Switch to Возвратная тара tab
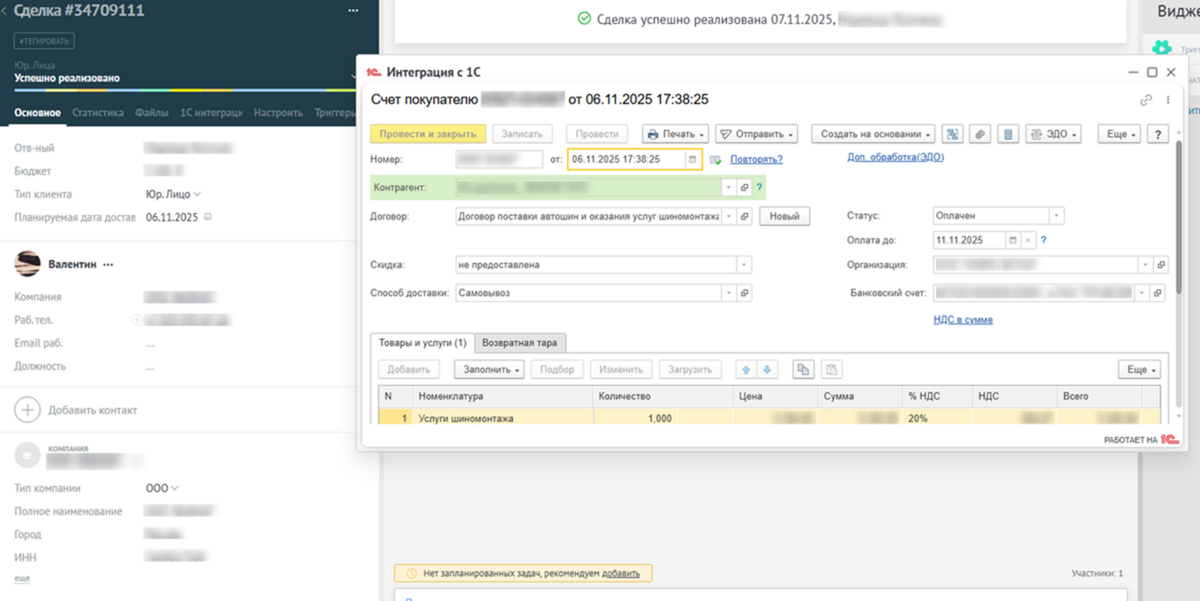 pyautogui.click(x=520, y=342)
